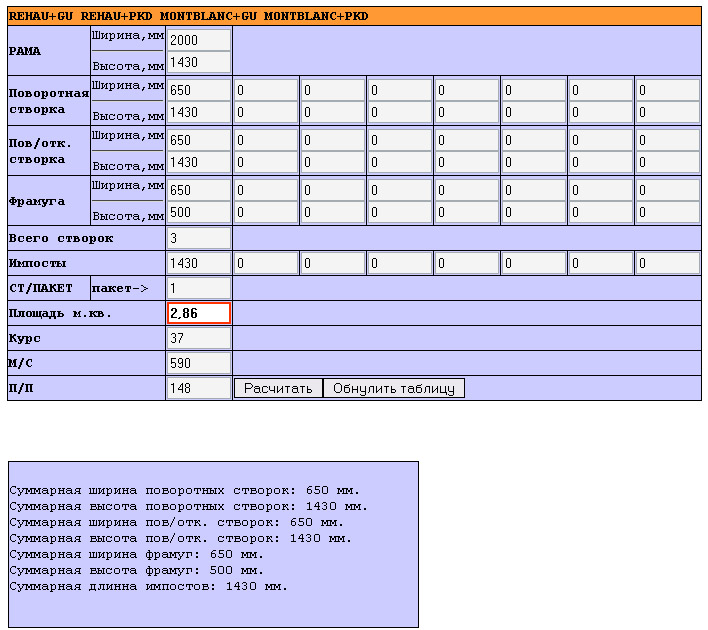Select the MONTBLANC+GU link in header

pyautogui.click(x=206, y=16)
